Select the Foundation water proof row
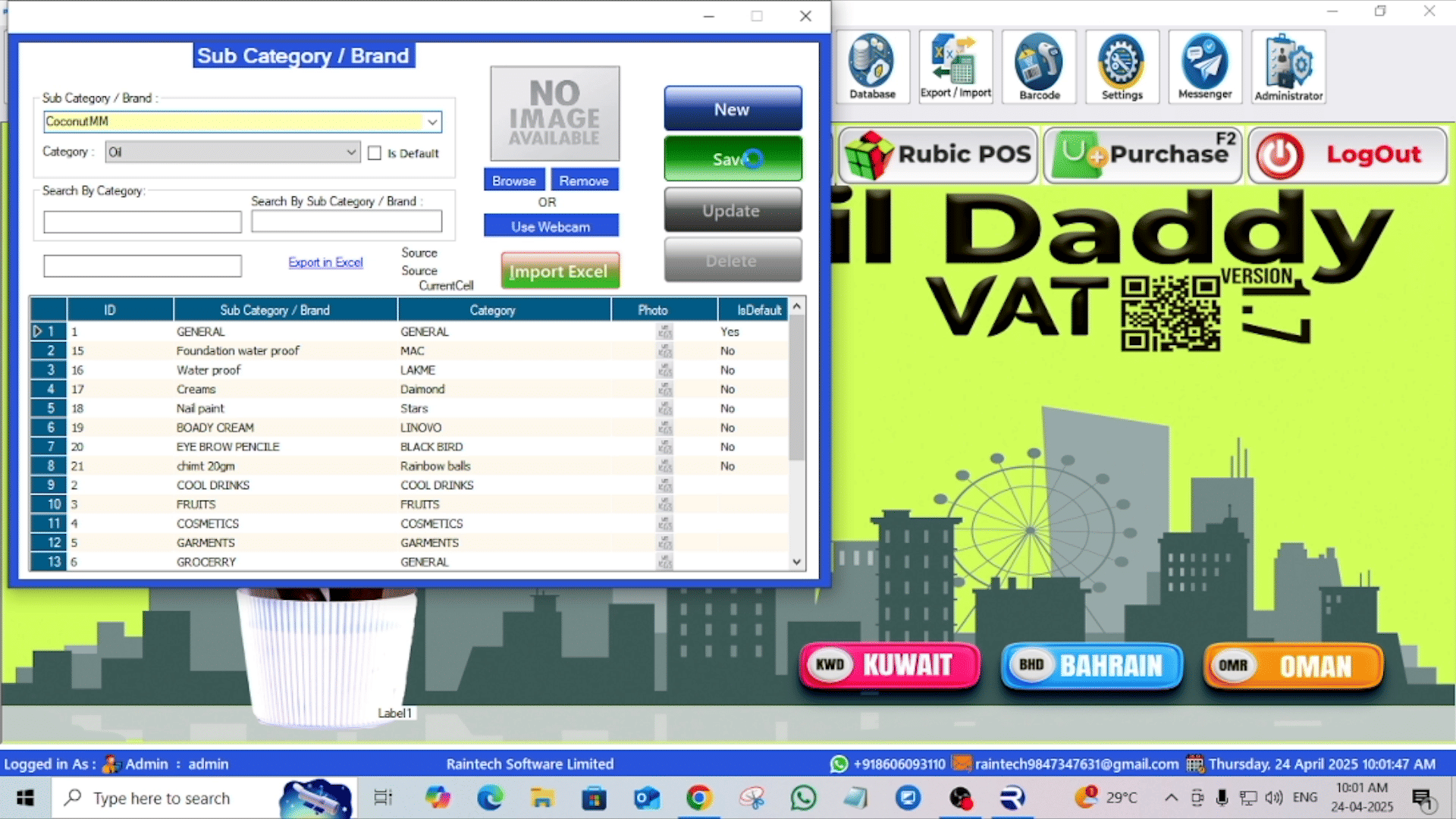The image size is (1456, 819). pyautogui.click(x=409, y=350)
